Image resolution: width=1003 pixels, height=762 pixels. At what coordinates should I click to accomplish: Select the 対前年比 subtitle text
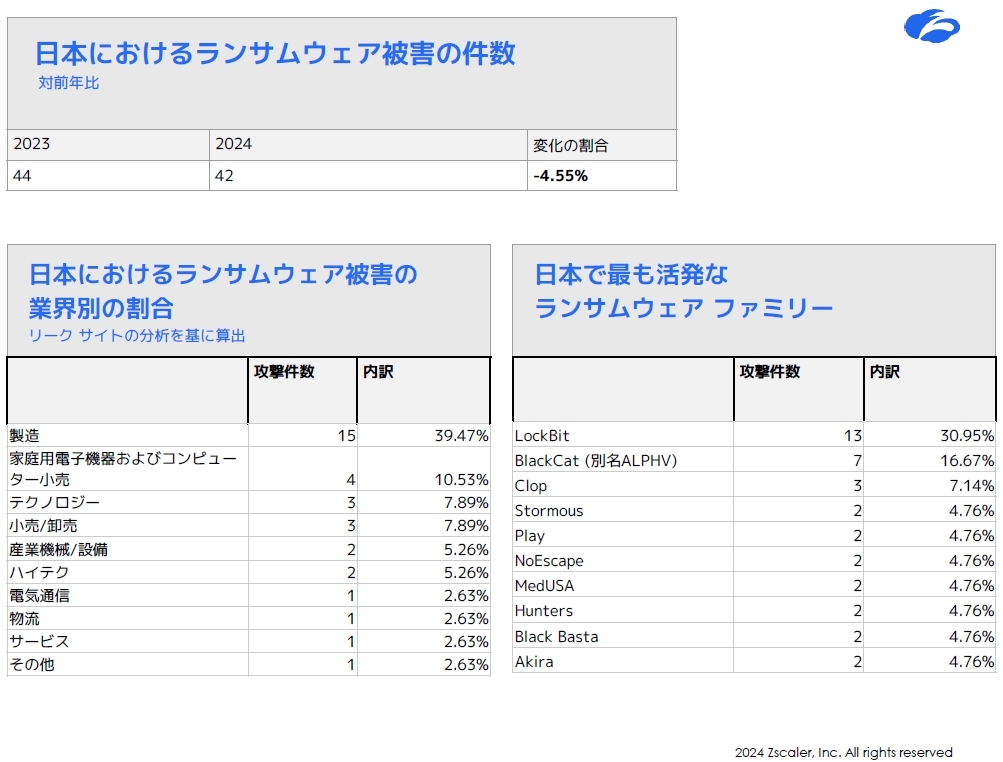click(x=69, y=83)
